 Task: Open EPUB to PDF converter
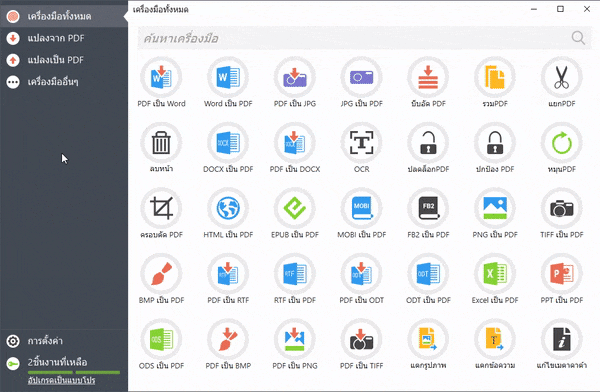[x=295, y=209]
